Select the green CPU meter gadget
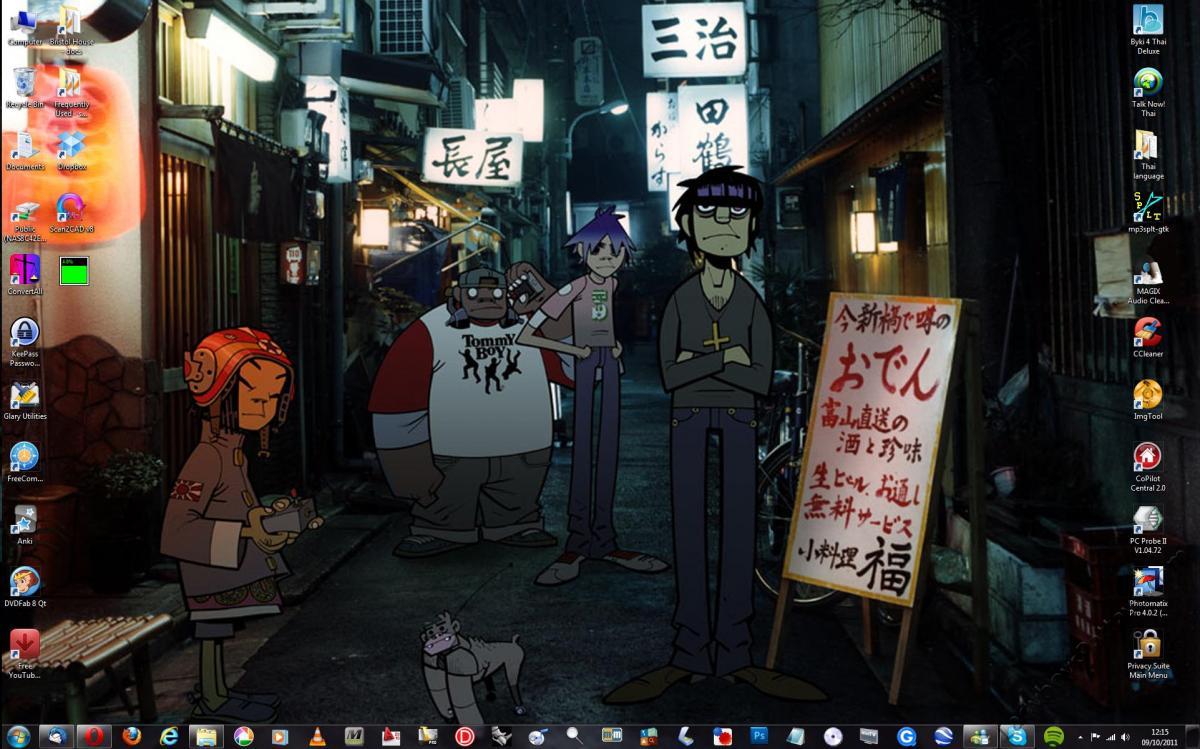 (x=74, y=270)
